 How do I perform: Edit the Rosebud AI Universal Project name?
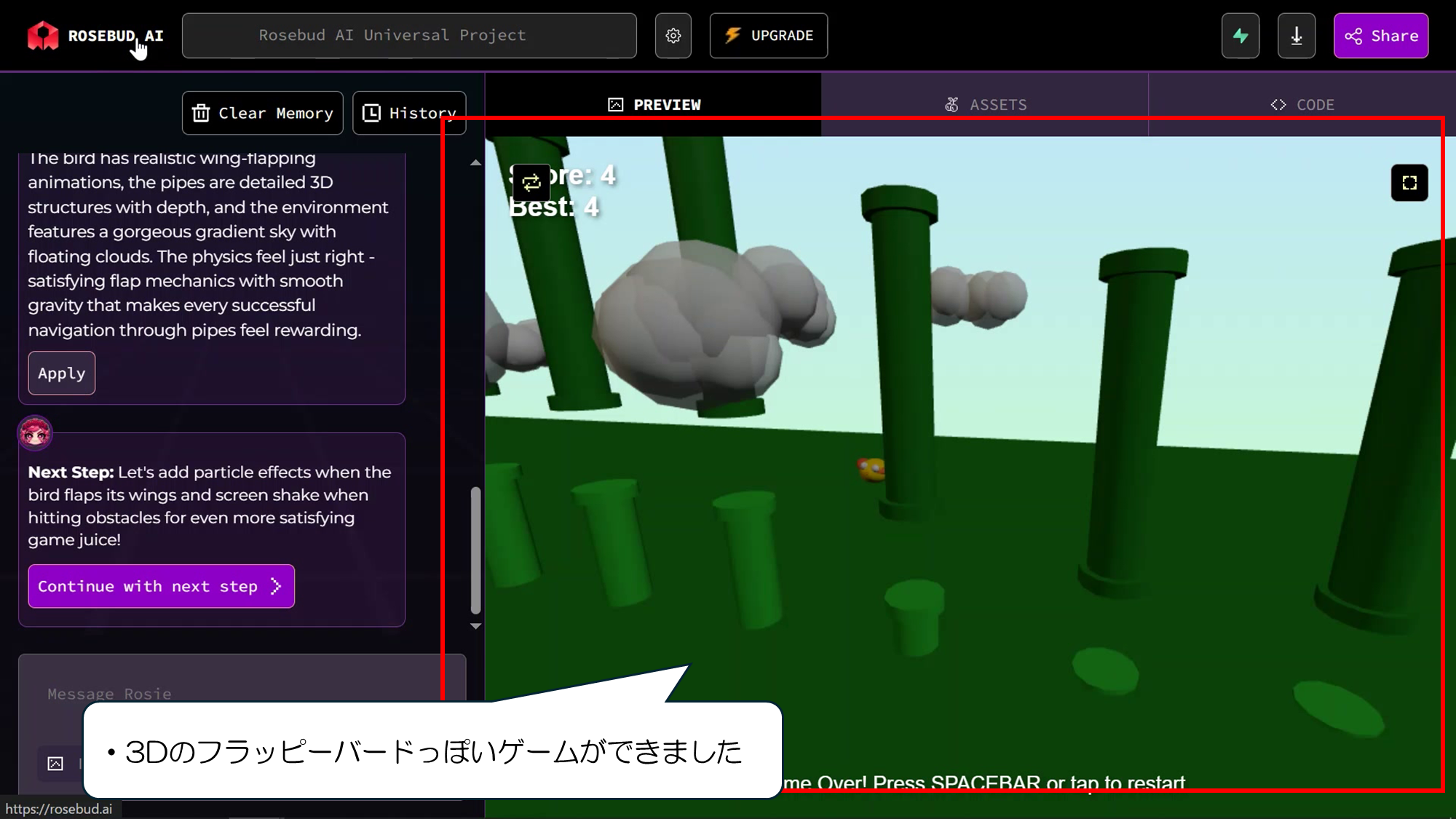tap(409, 36)
